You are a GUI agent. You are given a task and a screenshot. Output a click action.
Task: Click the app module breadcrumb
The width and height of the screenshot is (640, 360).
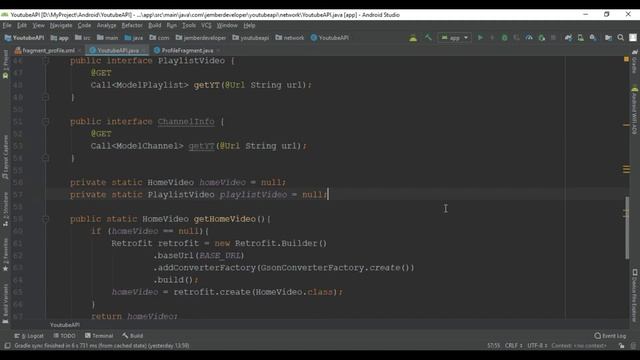60,38
